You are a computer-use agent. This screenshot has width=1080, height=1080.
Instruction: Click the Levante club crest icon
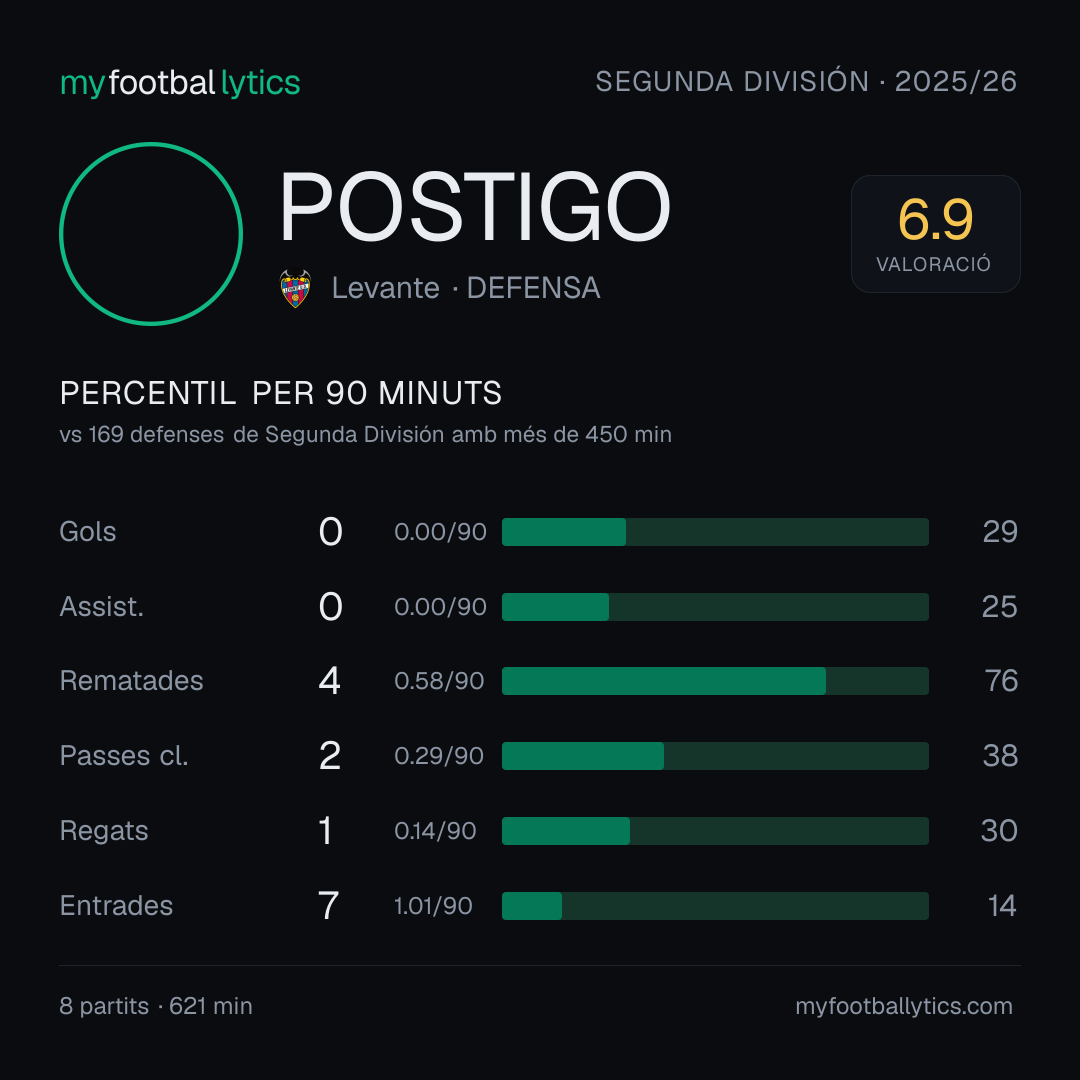pos(295,288)
